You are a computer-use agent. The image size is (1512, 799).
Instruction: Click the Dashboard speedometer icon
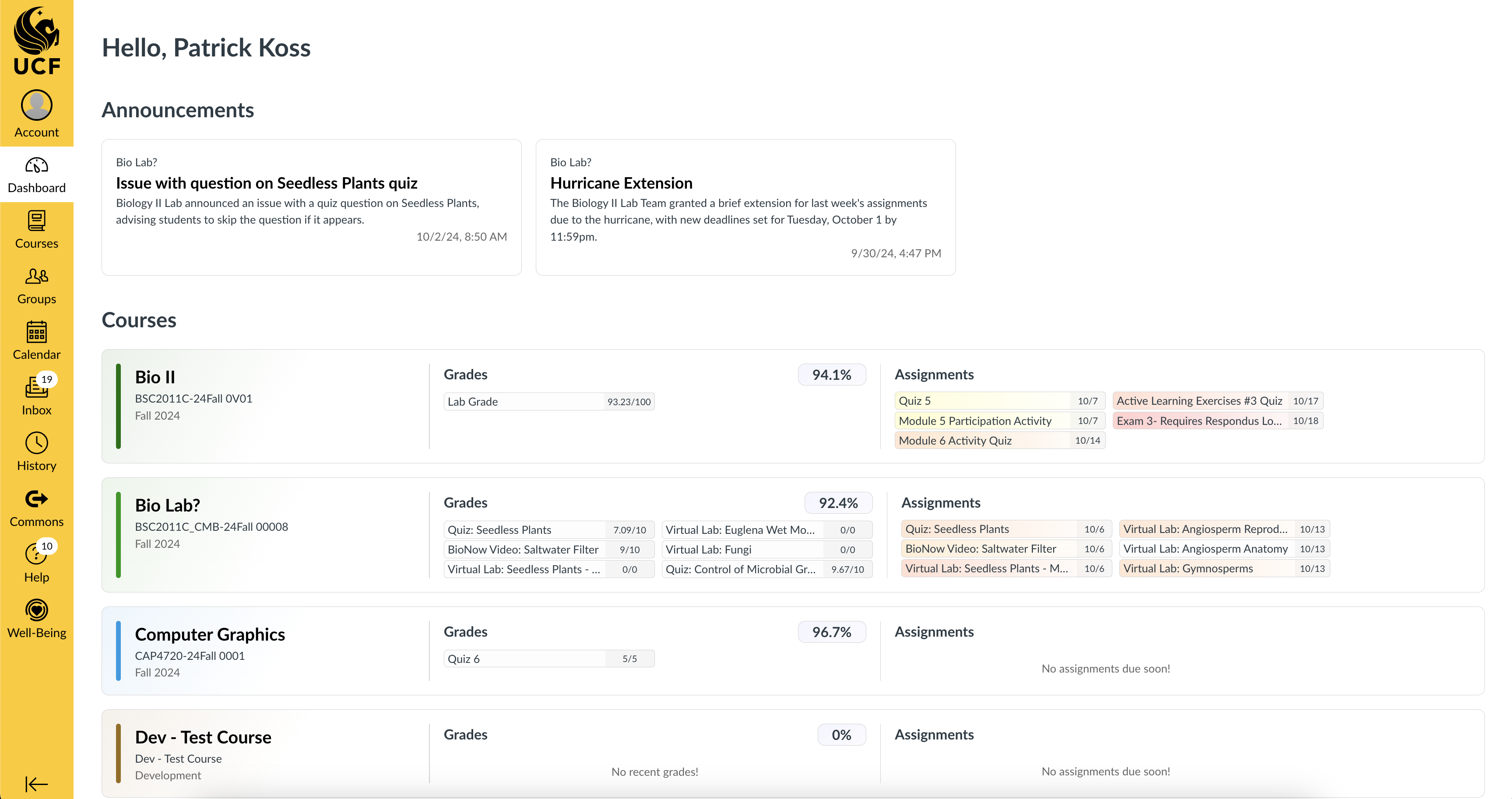[x=36, y=166]
